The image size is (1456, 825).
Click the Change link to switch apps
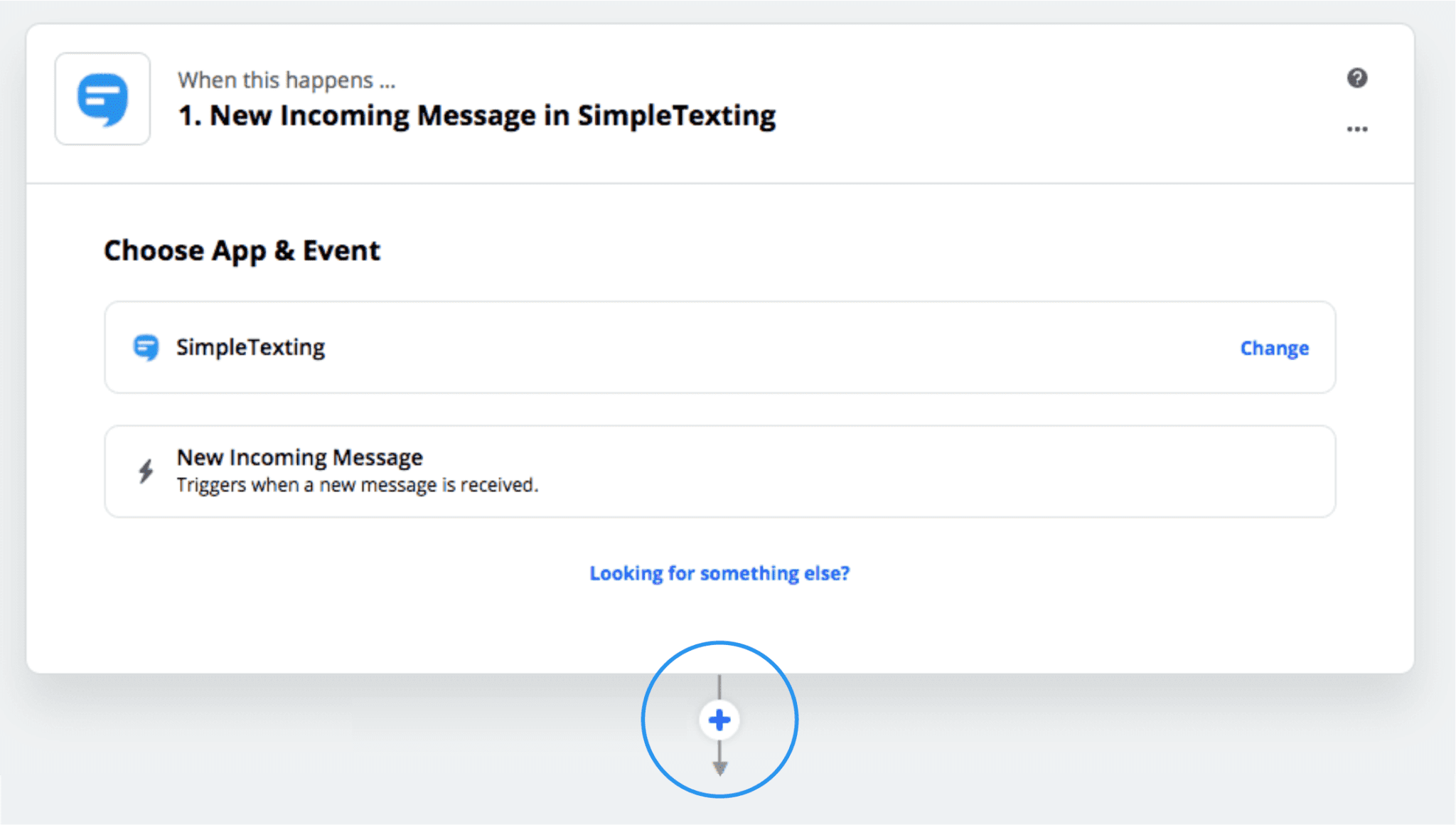[1274, 348]
